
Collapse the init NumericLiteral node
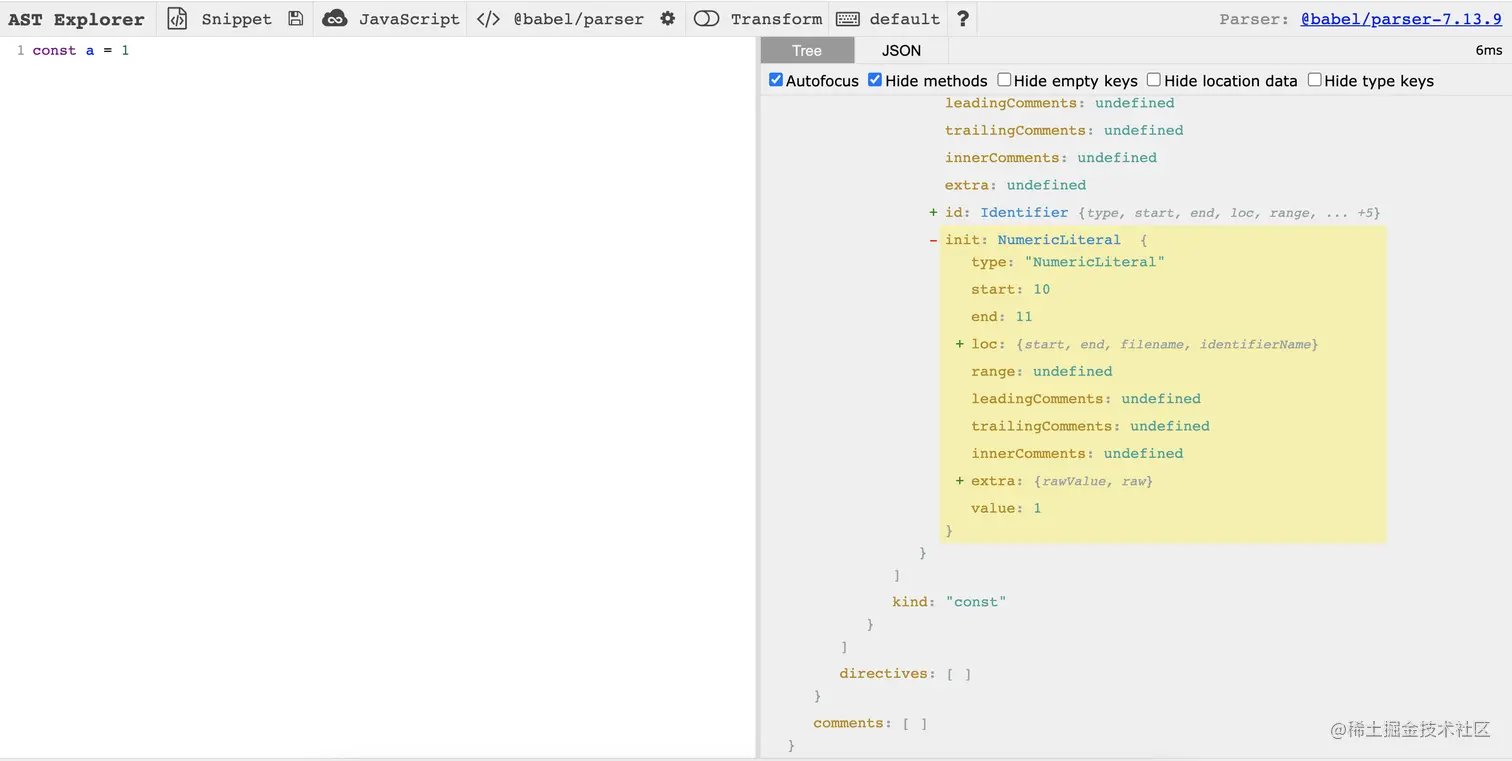(933, 240)
